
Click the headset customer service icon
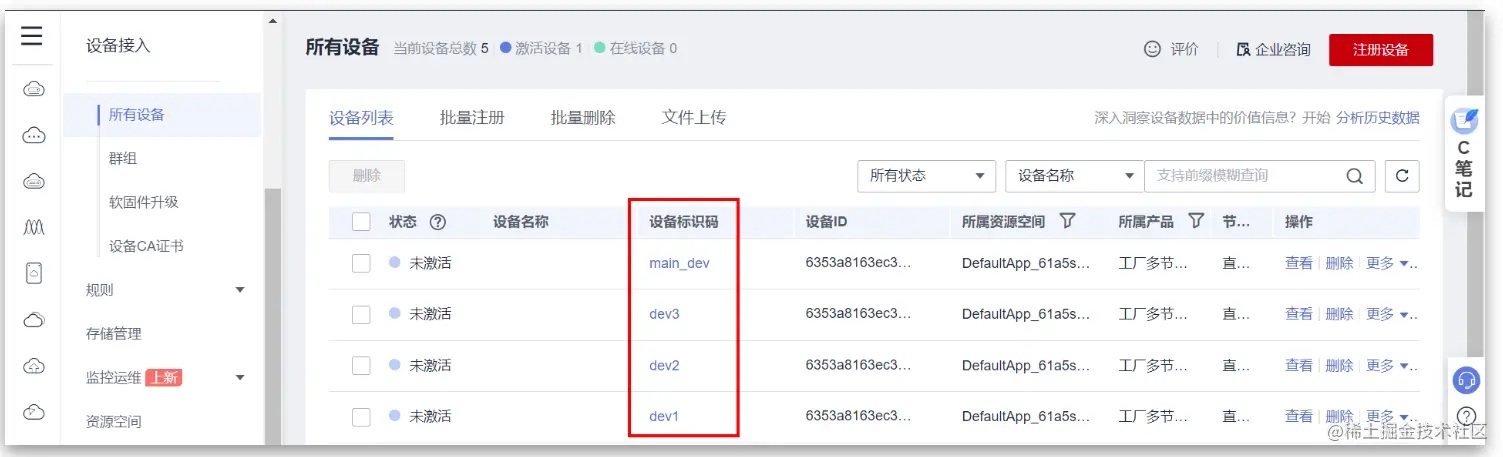1465,379
